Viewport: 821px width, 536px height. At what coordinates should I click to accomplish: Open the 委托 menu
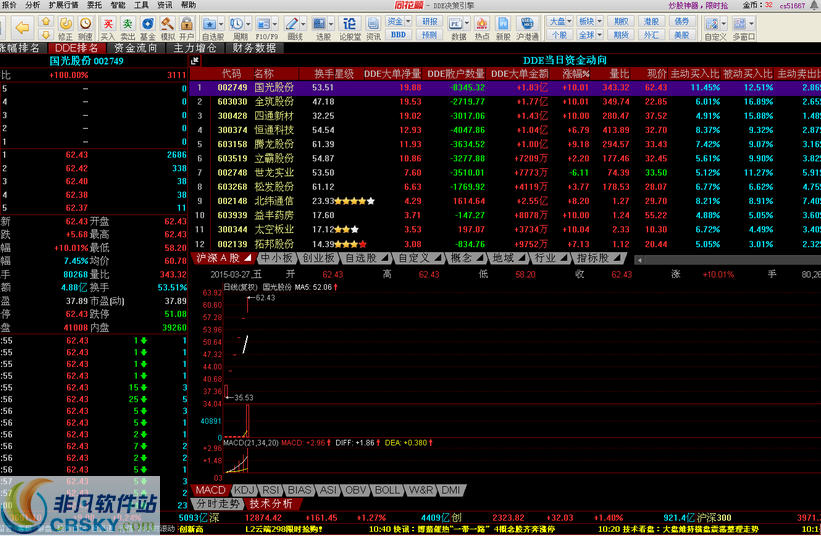94,5
